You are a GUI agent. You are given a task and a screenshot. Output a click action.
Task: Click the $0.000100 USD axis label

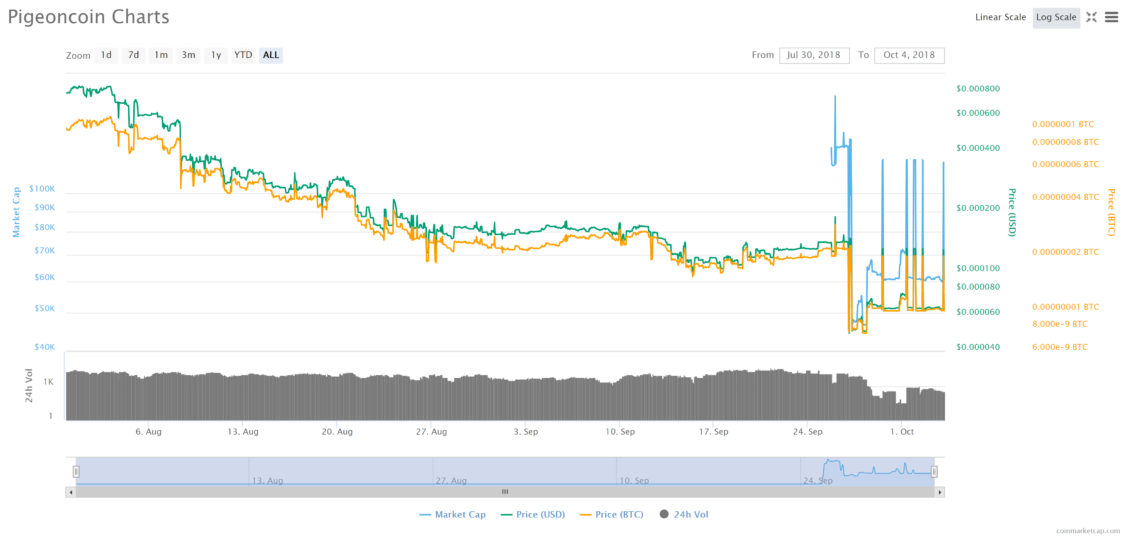pyautogui.click(x=979, y=268)
